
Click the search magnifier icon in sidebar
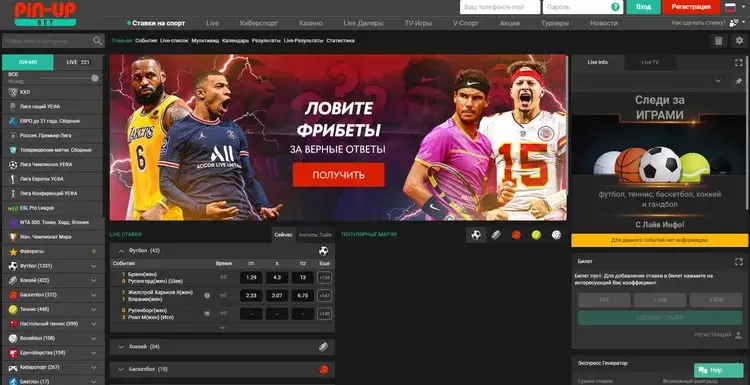pyautogui.click(x=98, y=41)
